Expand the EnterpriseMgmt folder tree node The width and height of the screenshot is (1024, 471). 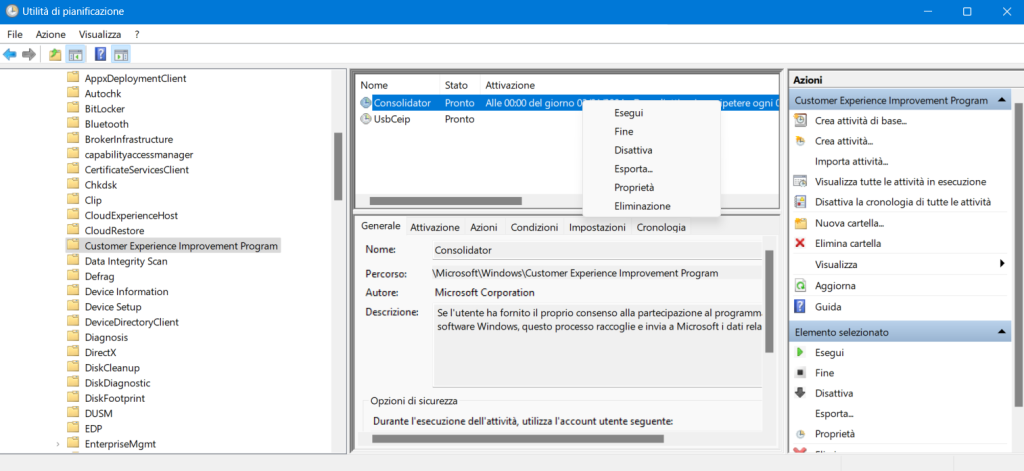pyautogui.click(x=58, y=443)
